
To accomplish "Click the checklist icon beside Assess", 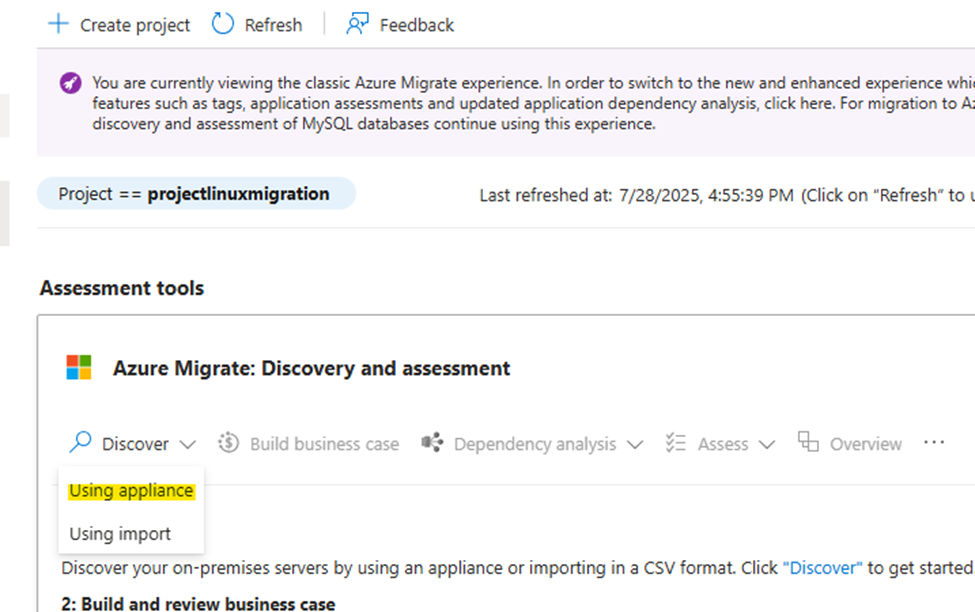I will tap(675, 442).
